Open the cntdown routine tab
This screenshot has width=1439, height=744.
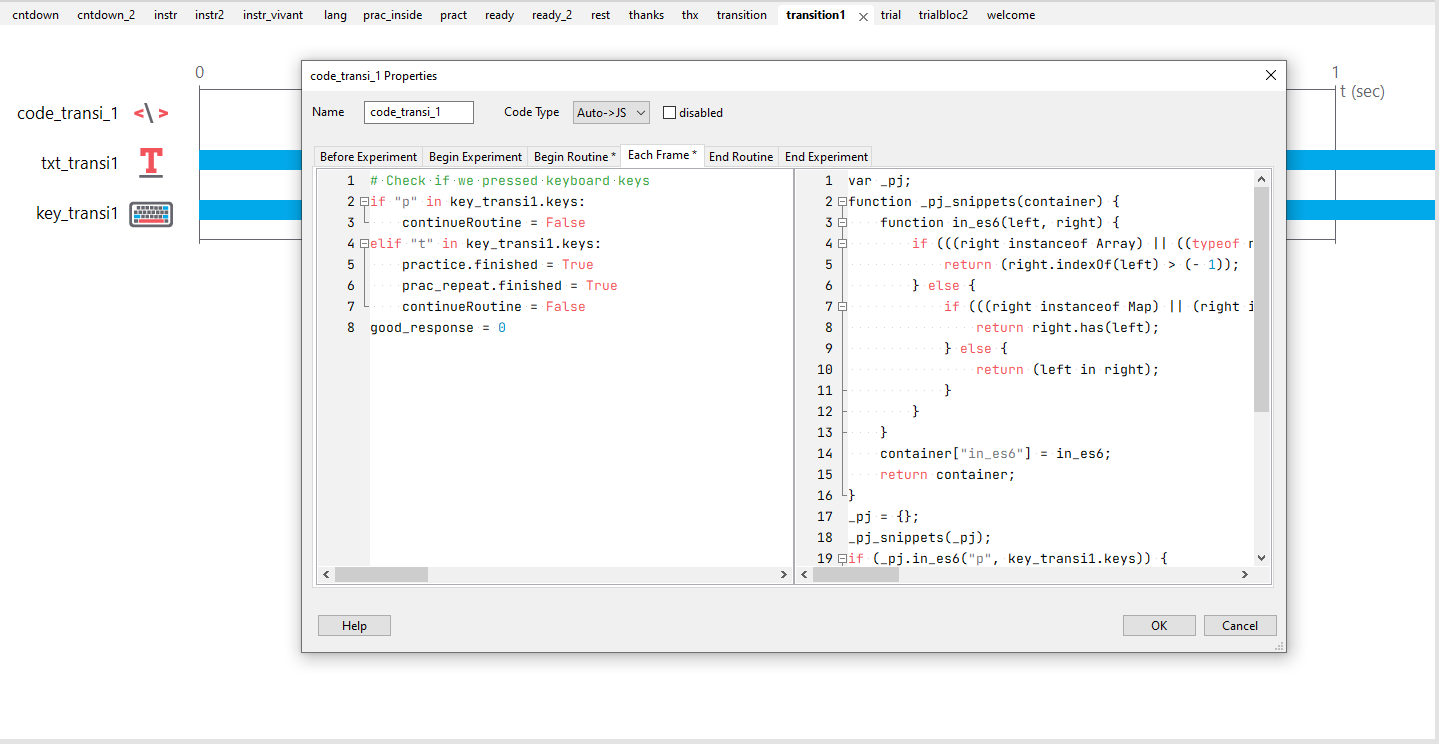[36, 15]
